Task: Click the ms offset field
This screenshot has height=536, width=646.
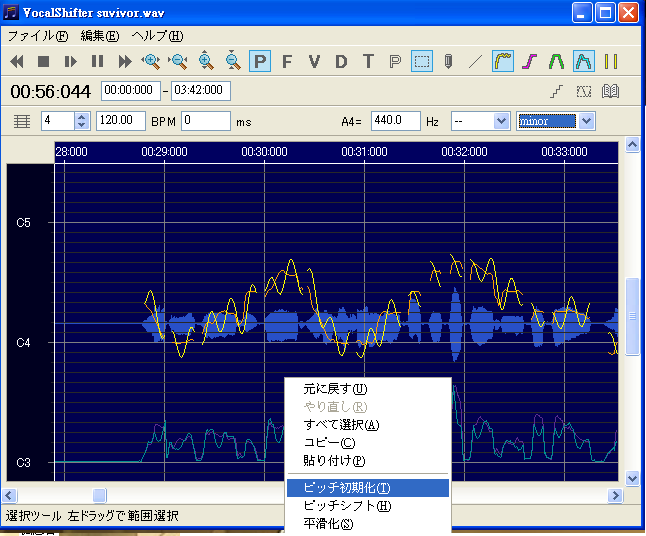Action: coord(206,121)
